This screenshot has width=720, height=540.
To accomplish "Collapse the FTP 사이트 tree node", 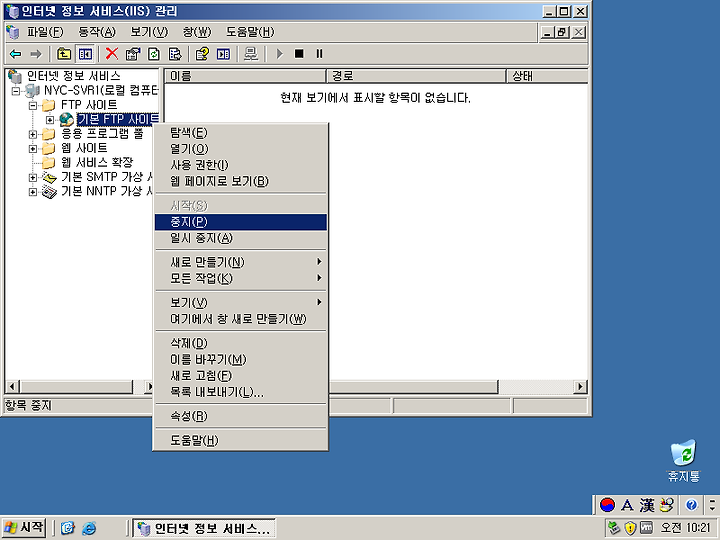I will (x=33, y=106).
